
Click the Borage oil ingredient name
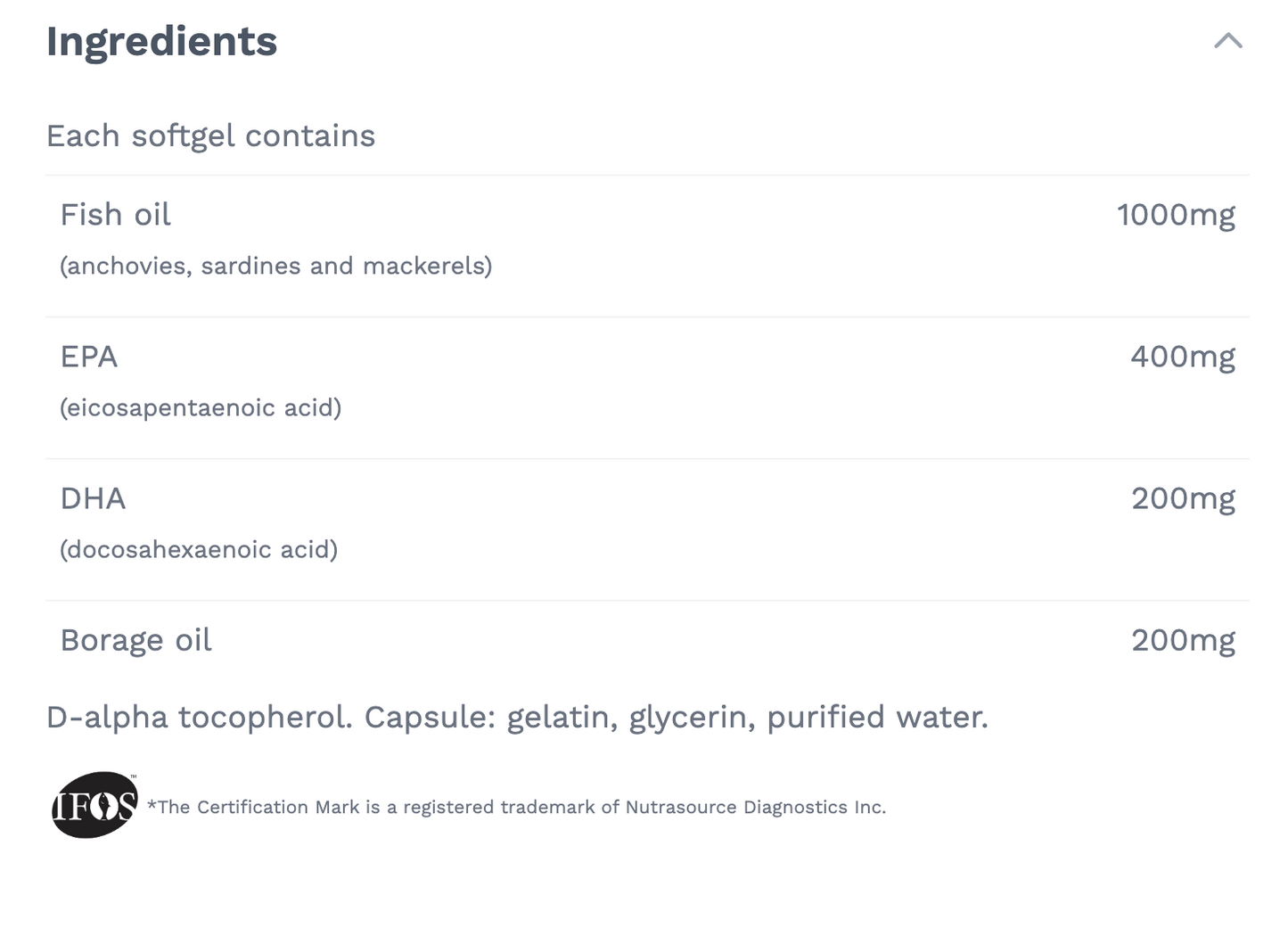point(135,640)
